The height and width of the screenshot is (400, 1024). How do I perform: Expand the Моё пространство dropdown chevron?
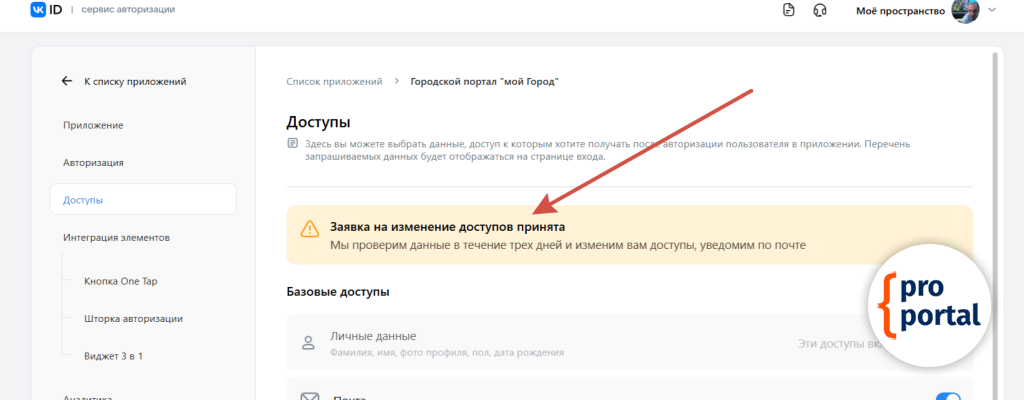pos(992,10)
